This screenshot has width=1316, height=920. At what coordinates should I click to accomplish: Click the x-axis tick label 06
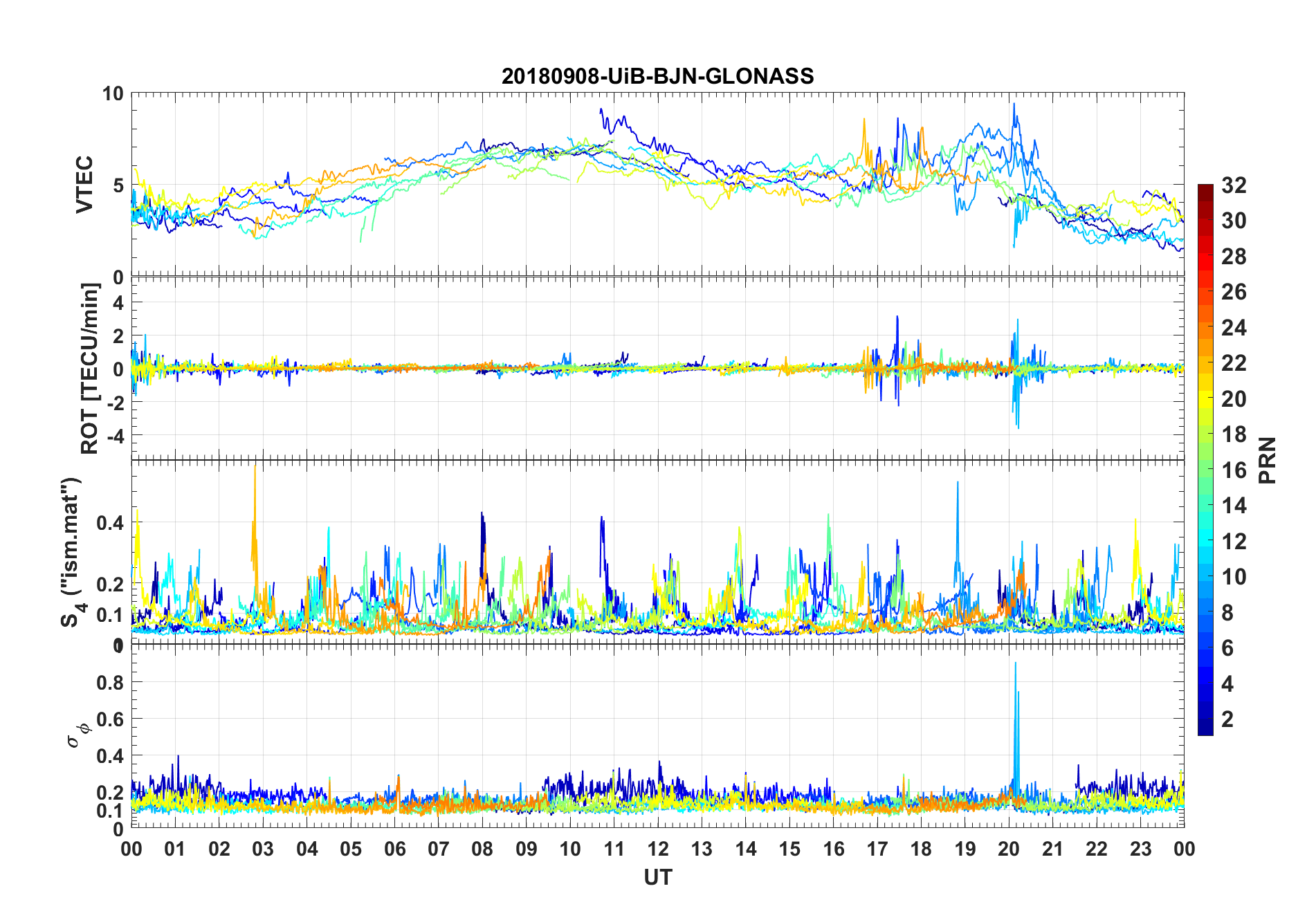pyautogui.click(x=395, y=849)
